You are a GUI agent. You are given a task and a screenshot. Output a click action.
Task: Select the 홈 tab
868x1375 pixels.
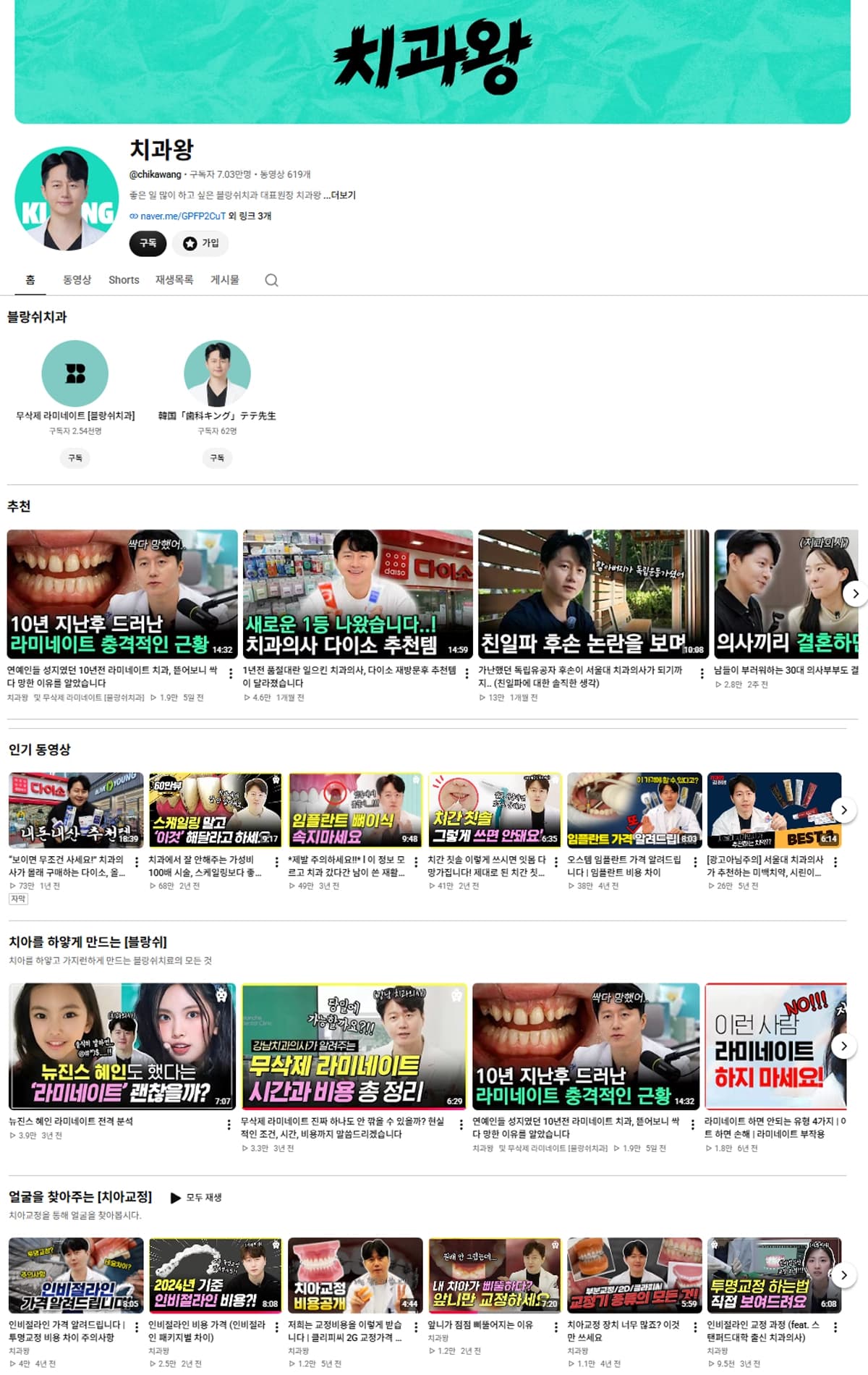[30, 280]
